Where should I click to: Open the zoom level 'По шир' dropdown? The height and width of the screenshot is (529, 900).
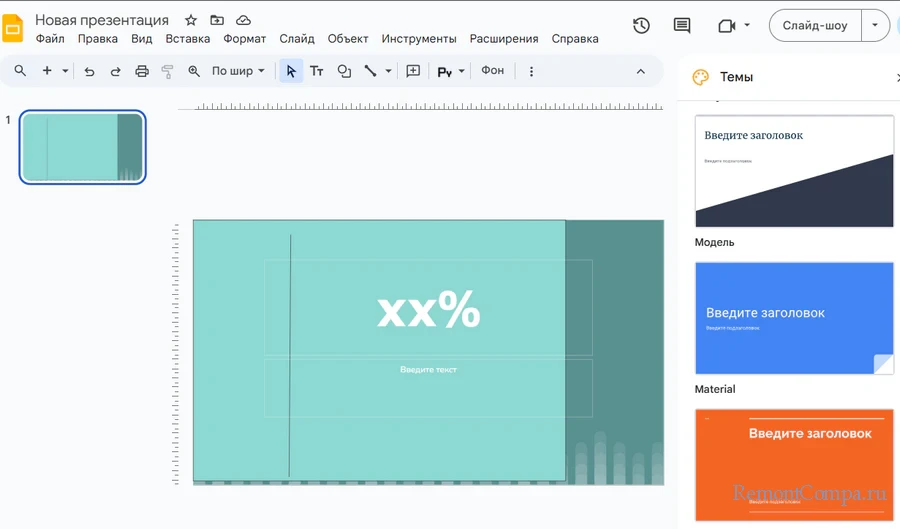pyautogui.click(x=239, y=71)
